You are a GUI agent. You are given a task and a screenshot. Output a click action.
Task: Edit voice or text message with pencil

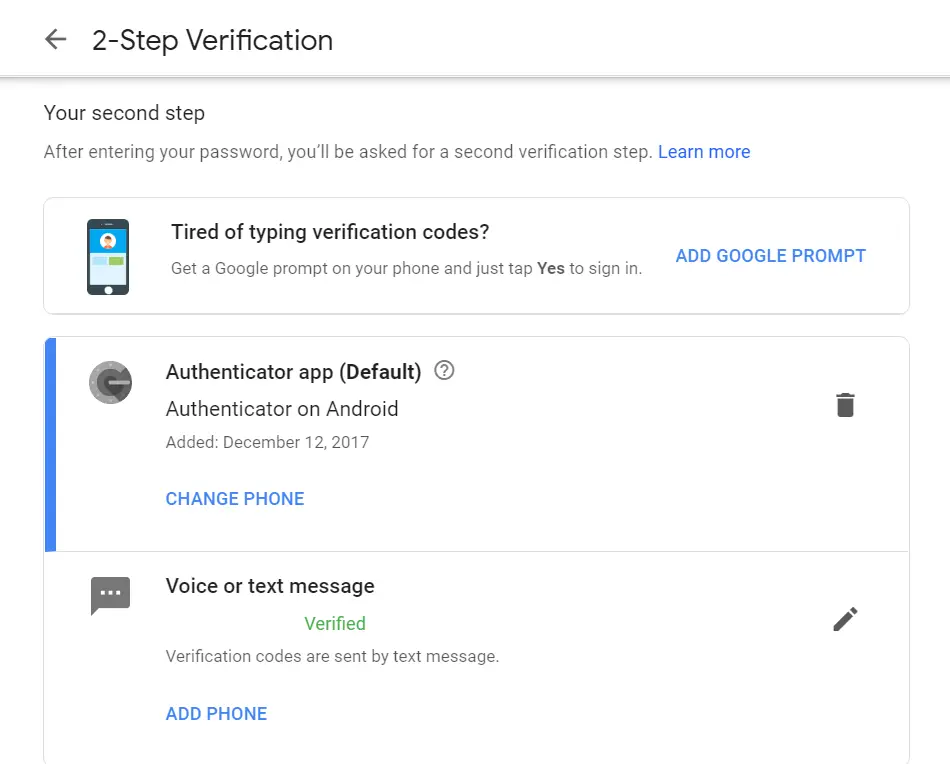845,619
